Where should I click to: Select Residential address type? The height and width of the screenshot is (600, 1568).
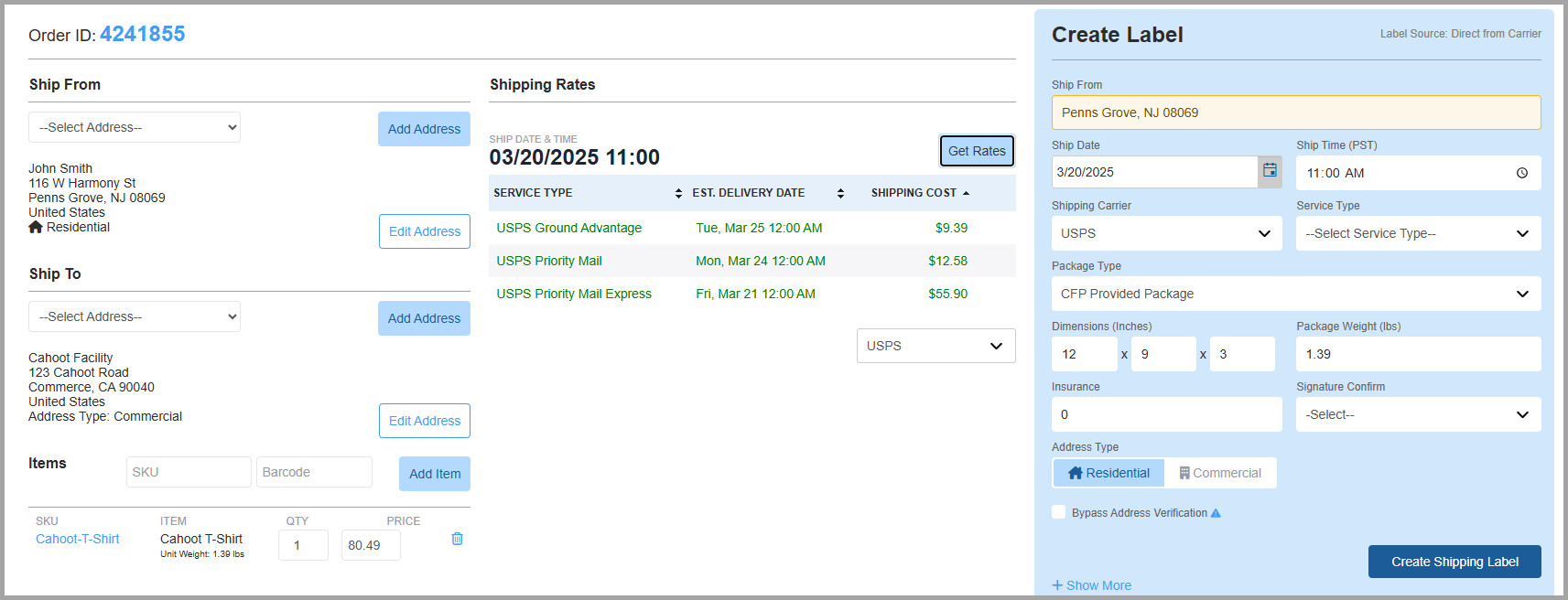1108,473
